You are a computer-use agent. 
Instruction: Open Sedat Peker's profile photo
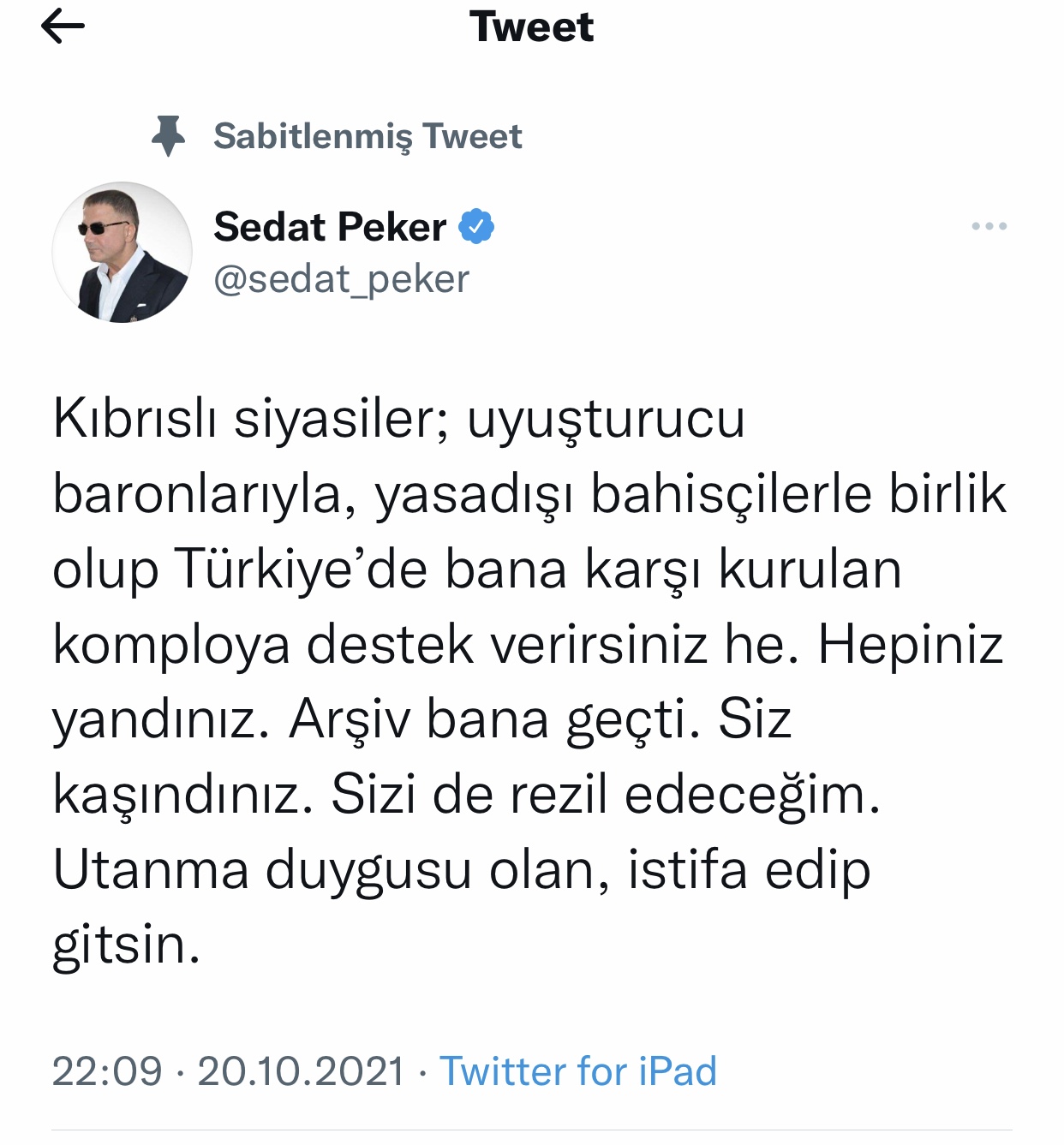click(123, 253)
